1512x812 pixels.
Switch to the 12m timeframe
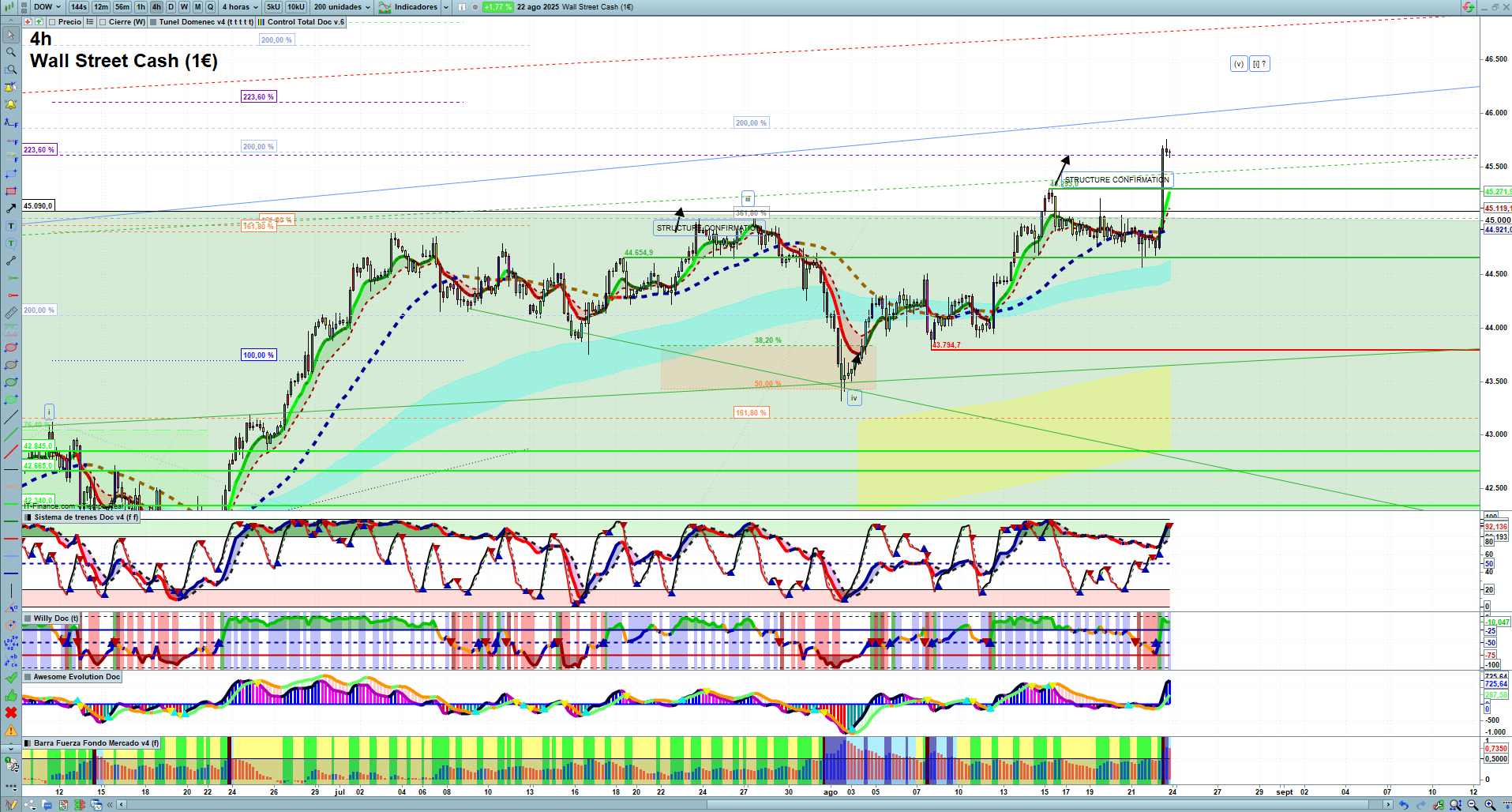tap(101, 7)
